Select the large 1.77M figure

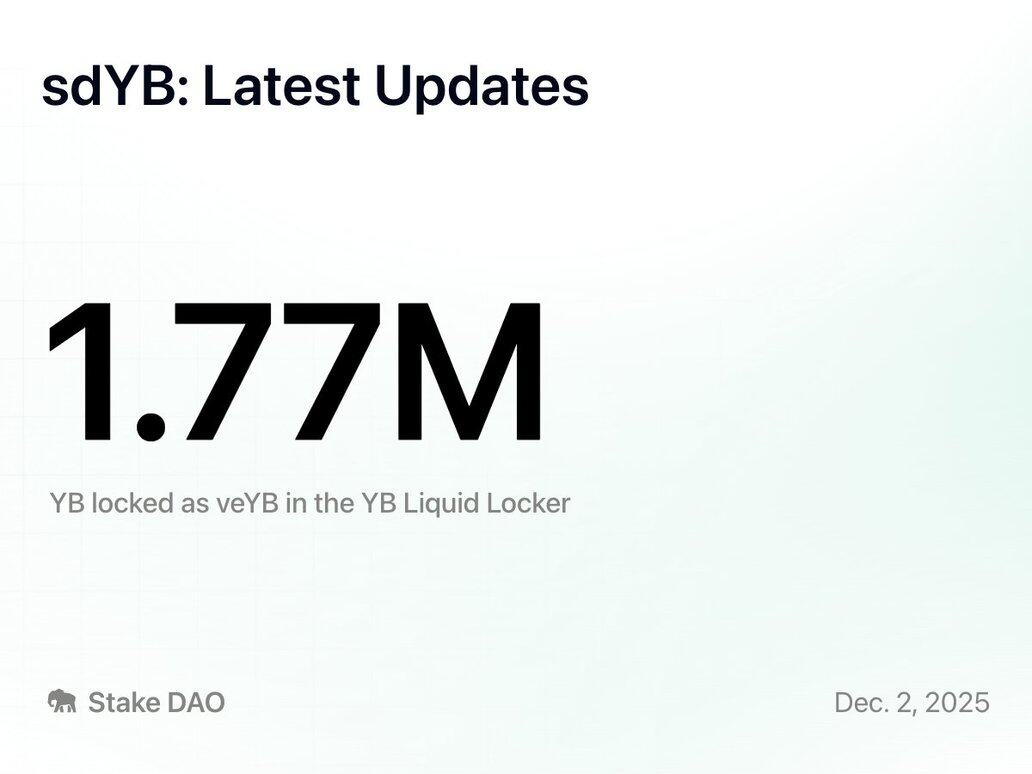297,372
